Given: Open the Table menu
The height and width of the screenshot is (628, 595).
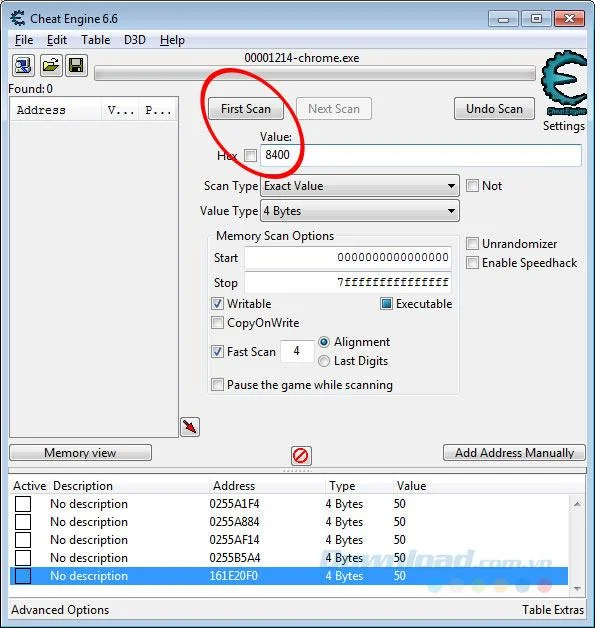Looking at the screenshot, I should pyautogui.click(x=95, y=40).
